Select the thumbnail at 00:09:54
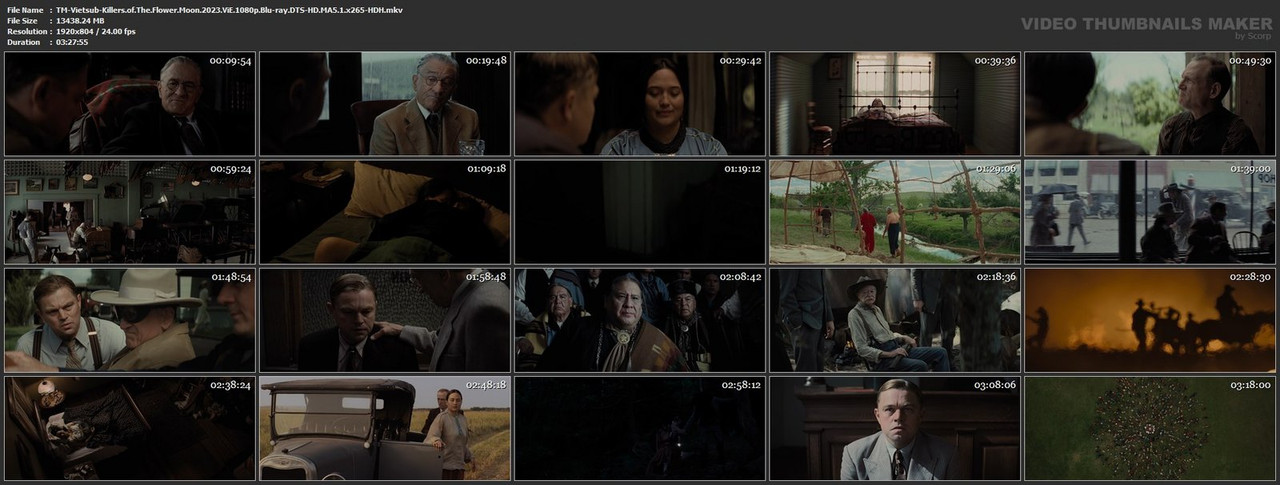Image resolution: width=1280 pixels, height=485 pixels. point(130,103)
